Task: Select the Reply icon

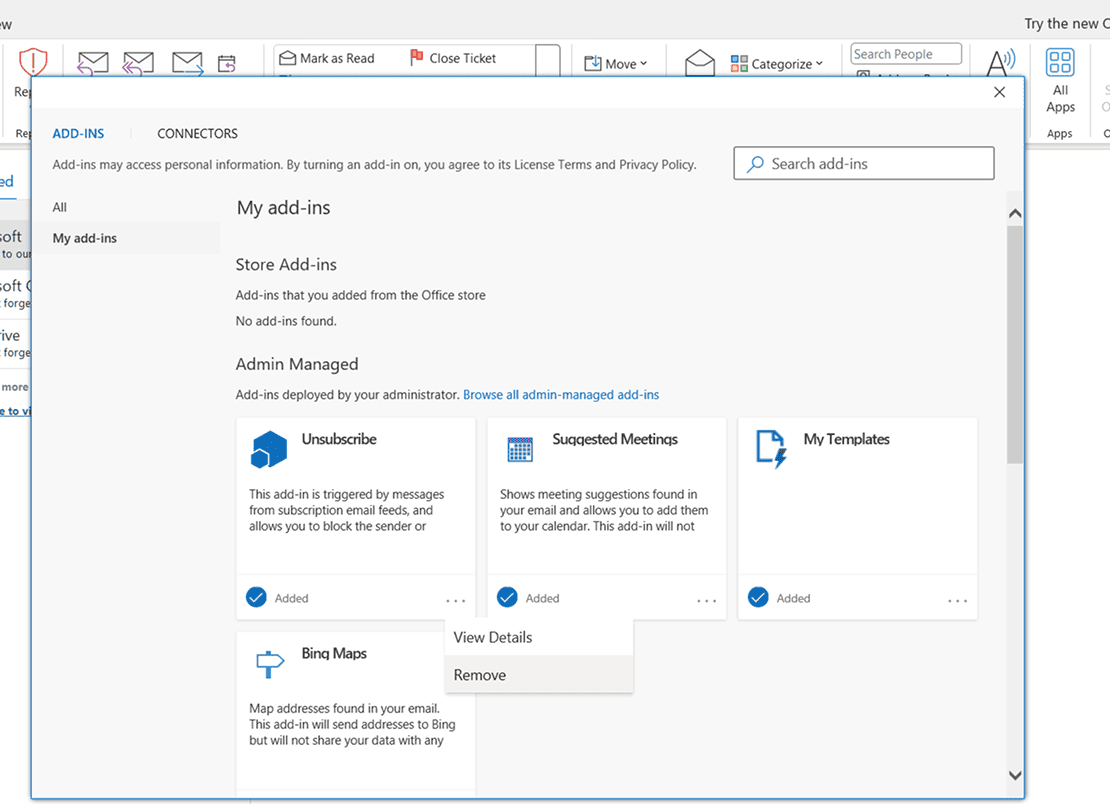Action: 93,63
